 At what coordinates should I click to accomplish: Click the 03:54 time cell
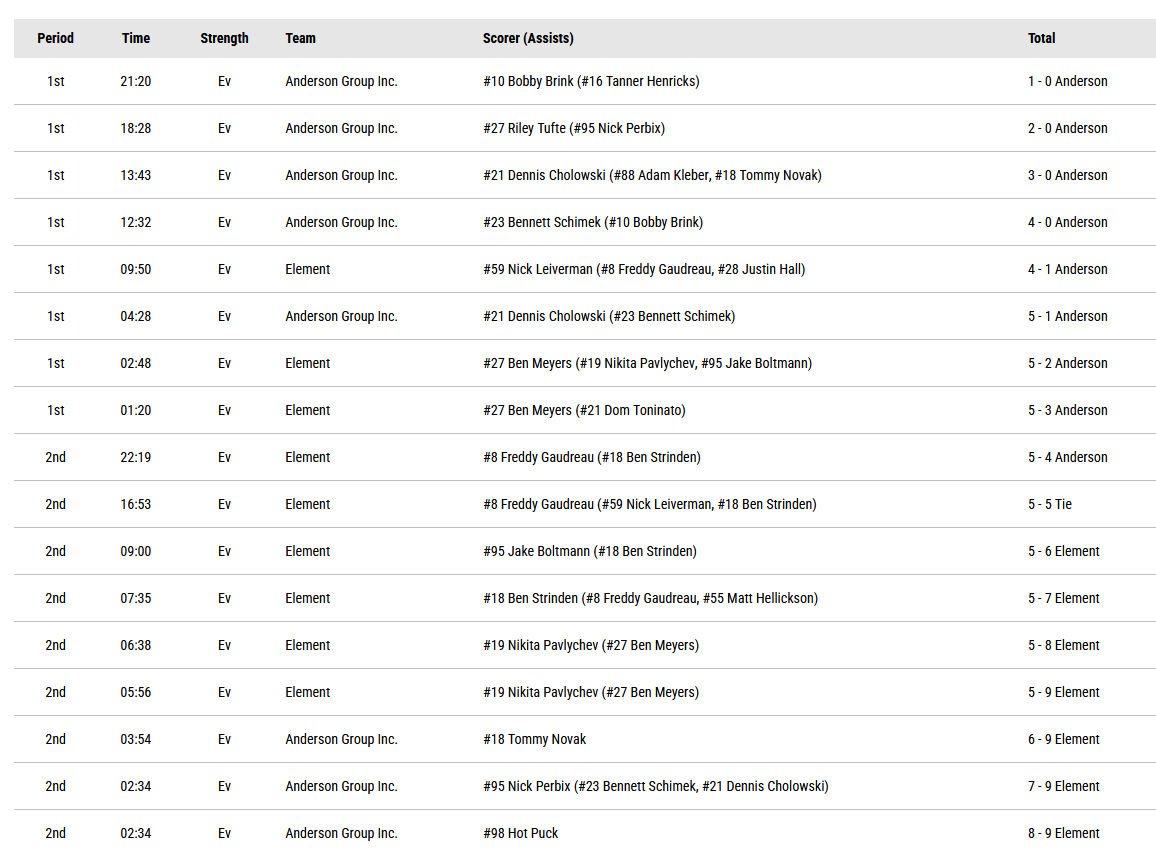pos(136,740)
